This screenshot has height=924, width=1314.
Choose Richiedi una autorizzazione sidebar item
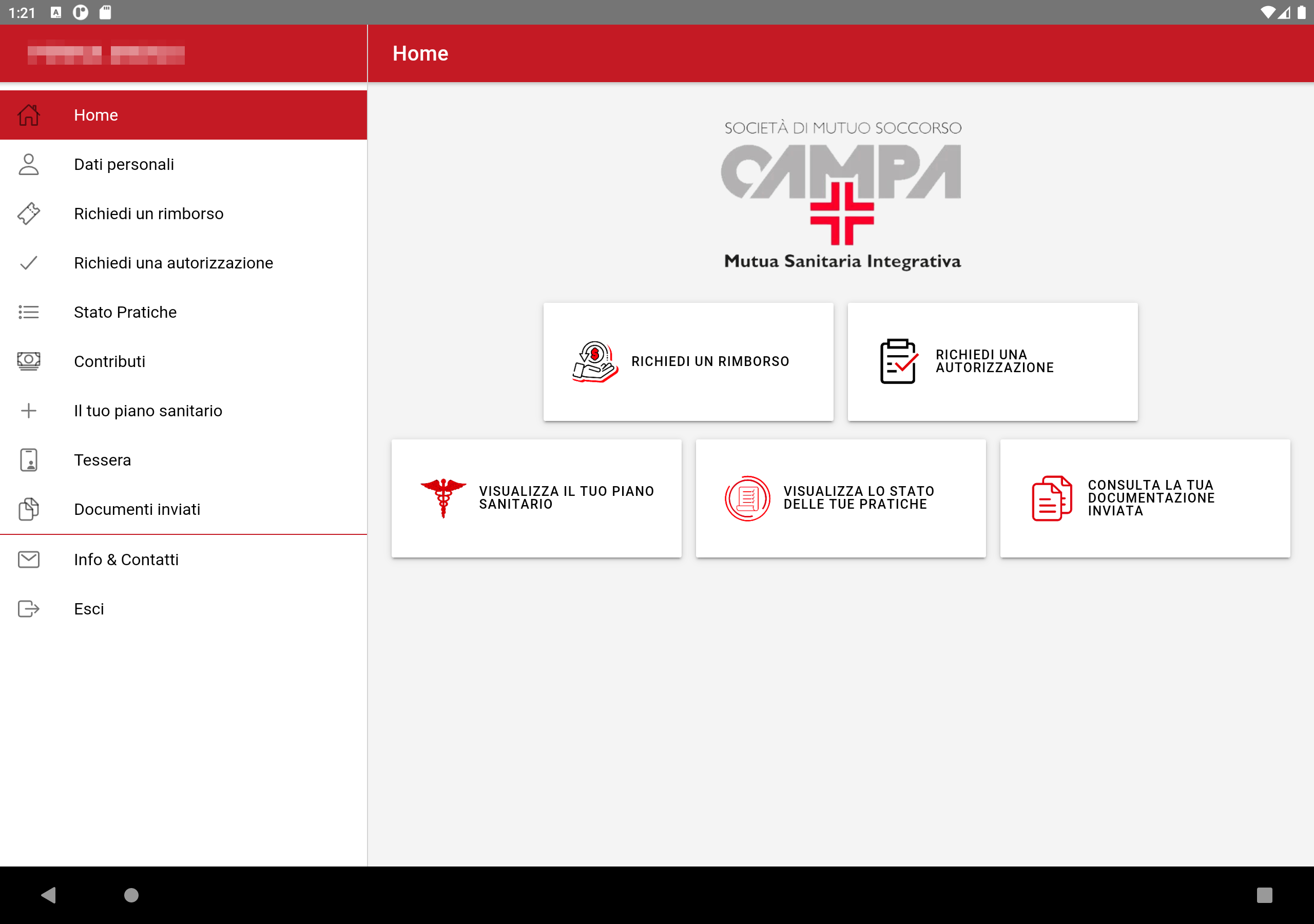pos(173,263)
